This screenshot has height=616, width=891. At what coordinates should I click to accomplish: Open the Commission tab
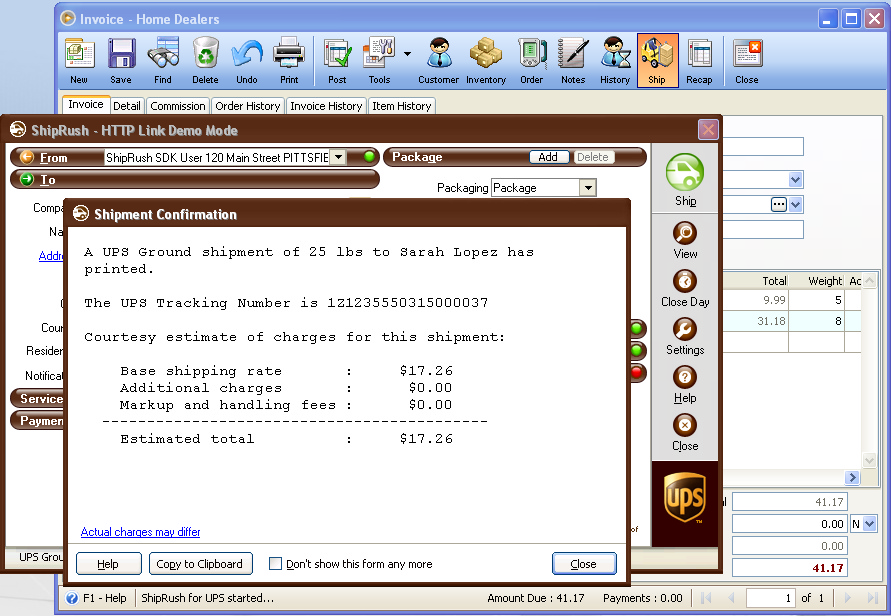tap(178, 106)
